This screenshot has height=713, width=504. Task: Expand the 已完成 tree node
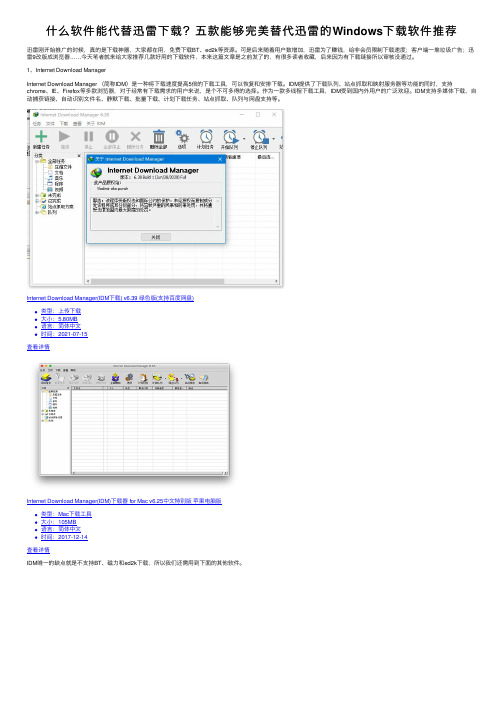pos(36,201)
